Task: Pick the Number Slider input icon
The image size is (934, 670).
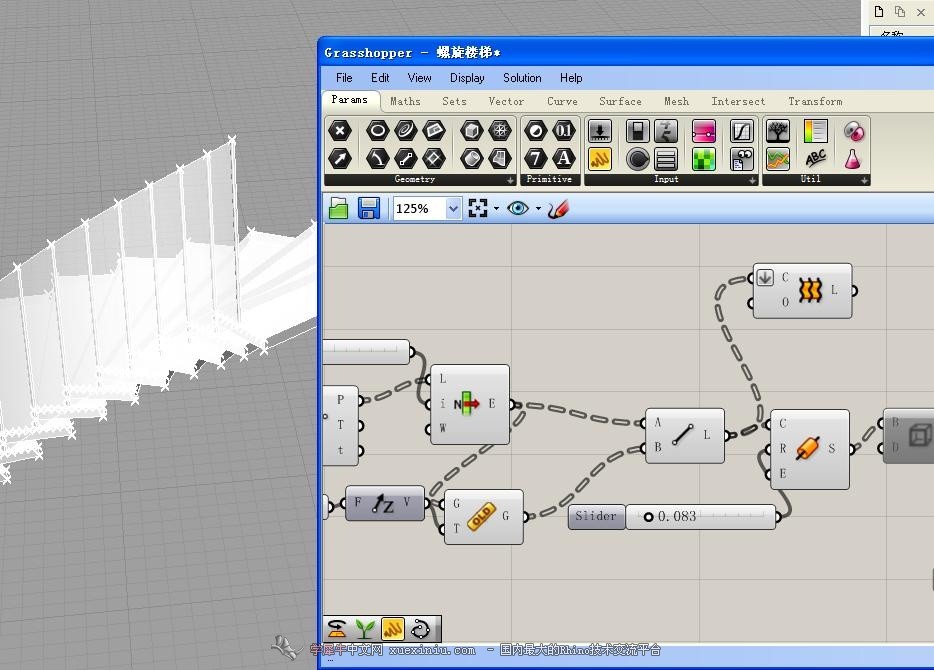Action: [x=600, y=131]
